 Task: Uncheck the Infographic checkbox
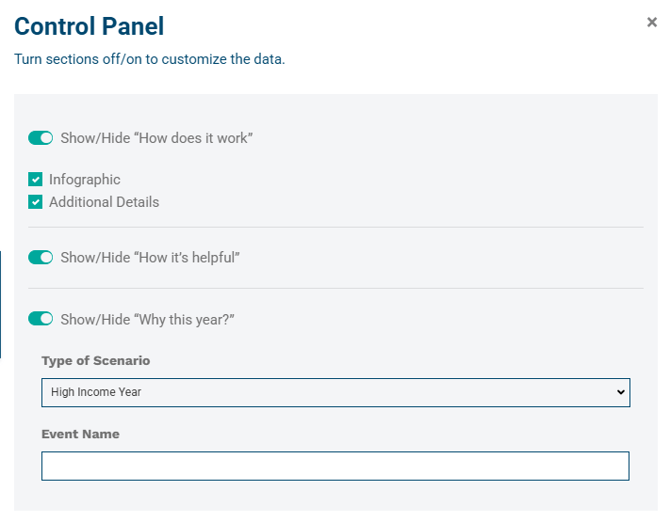pos(36,180)
